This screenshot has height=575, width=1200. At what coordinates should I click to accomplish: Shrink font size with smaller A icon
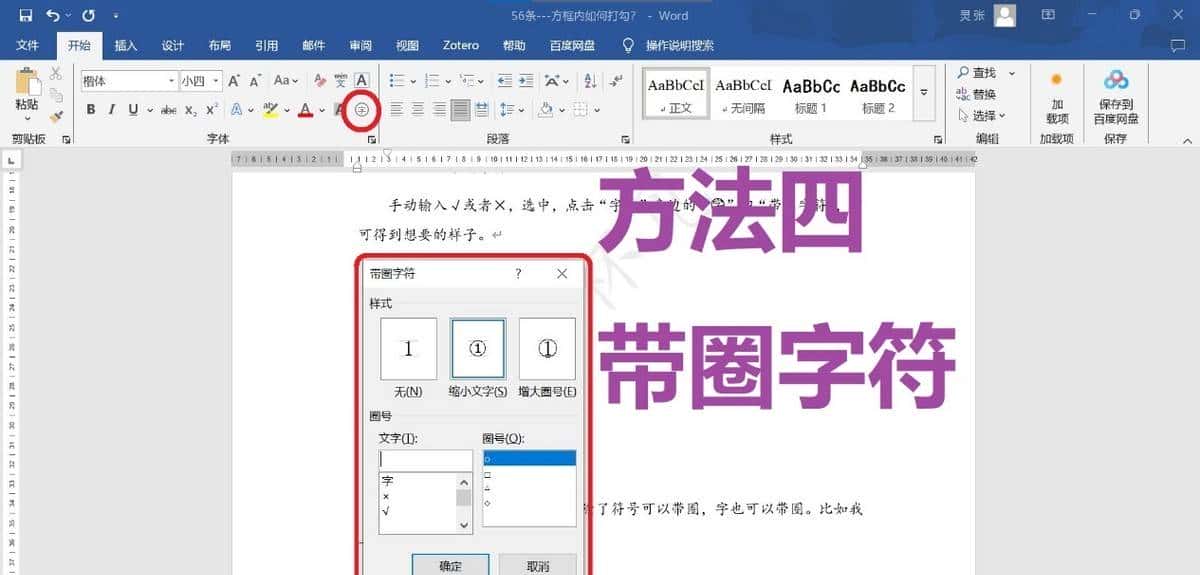point(256,81)
